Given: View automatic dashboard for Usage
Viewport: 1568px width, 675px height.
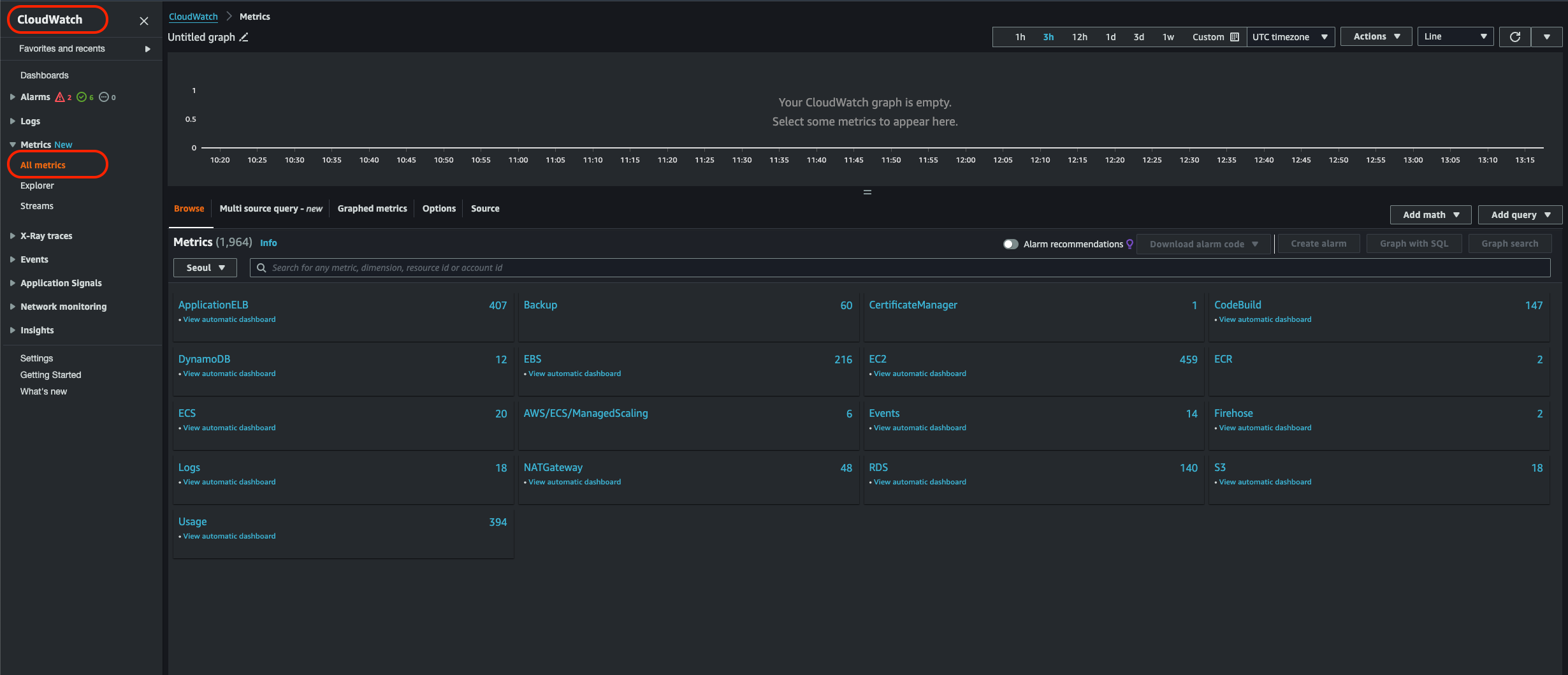Looking at the screenshot, I should [x=229, y=536].
